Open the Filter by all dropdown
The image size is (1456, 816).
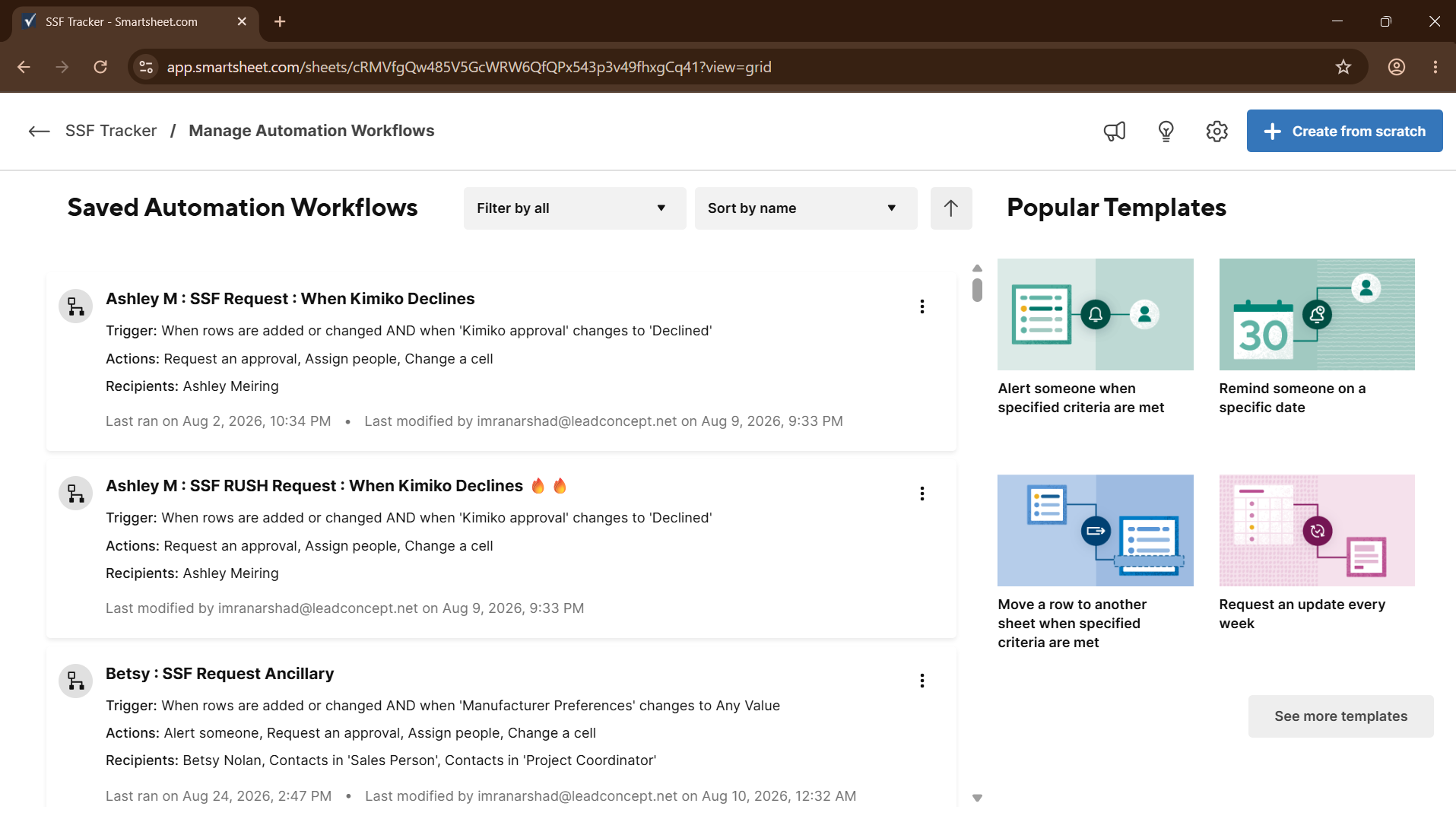(x=575, y=208)
